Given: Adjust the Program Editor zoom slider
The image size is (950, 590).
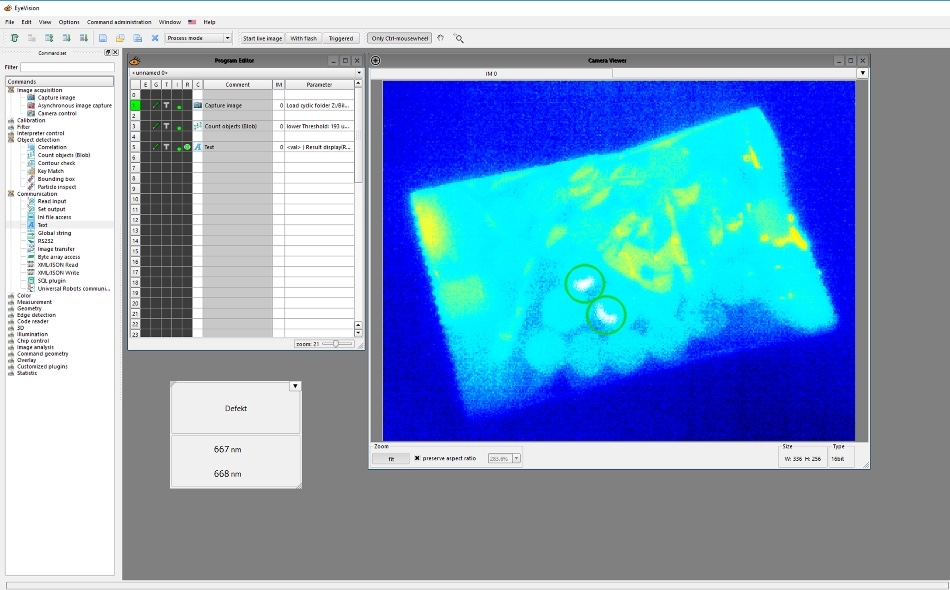Looking at the screenshot, I should click(337, 343).
